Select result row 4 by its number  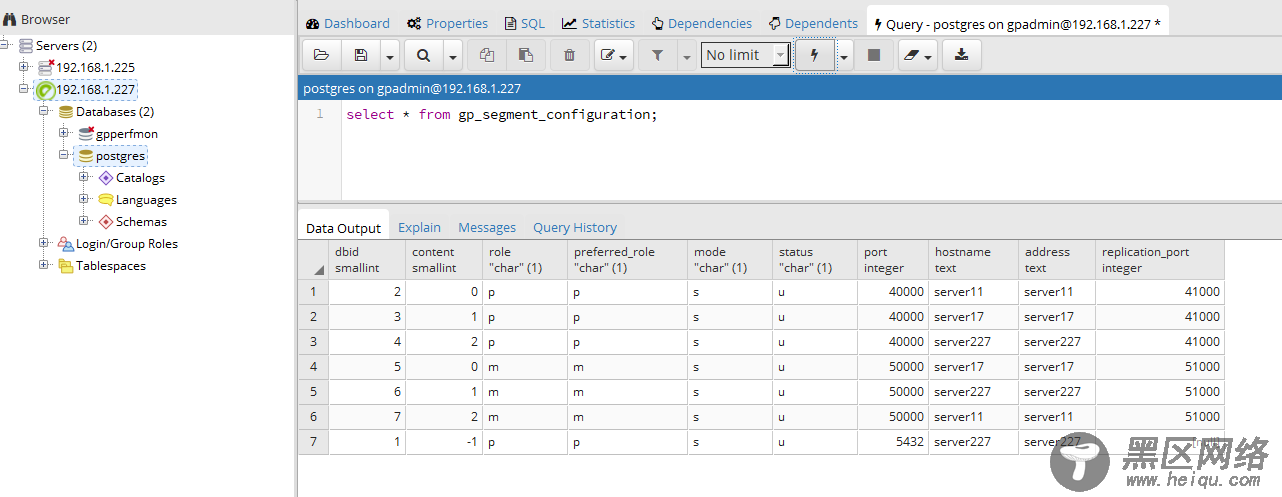pyautogui.click(x=313, y=366)
